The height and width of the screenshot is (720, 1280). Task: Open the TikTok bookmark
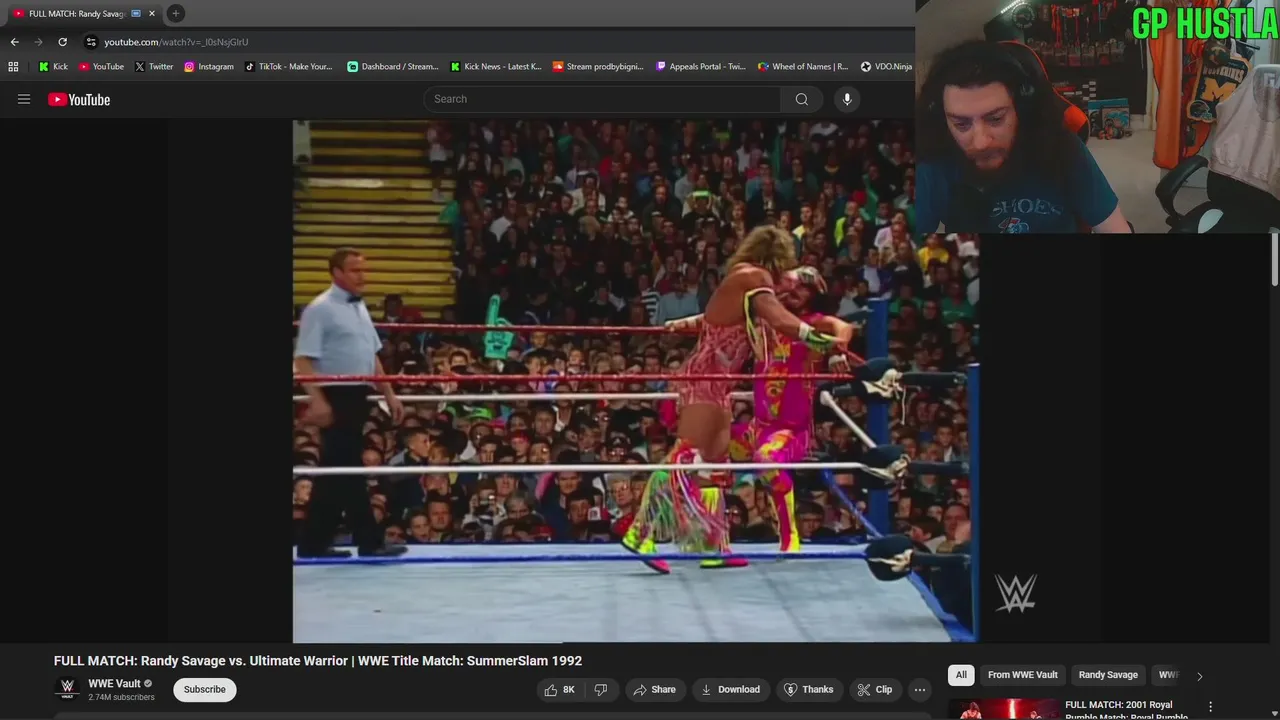point(288,67)
